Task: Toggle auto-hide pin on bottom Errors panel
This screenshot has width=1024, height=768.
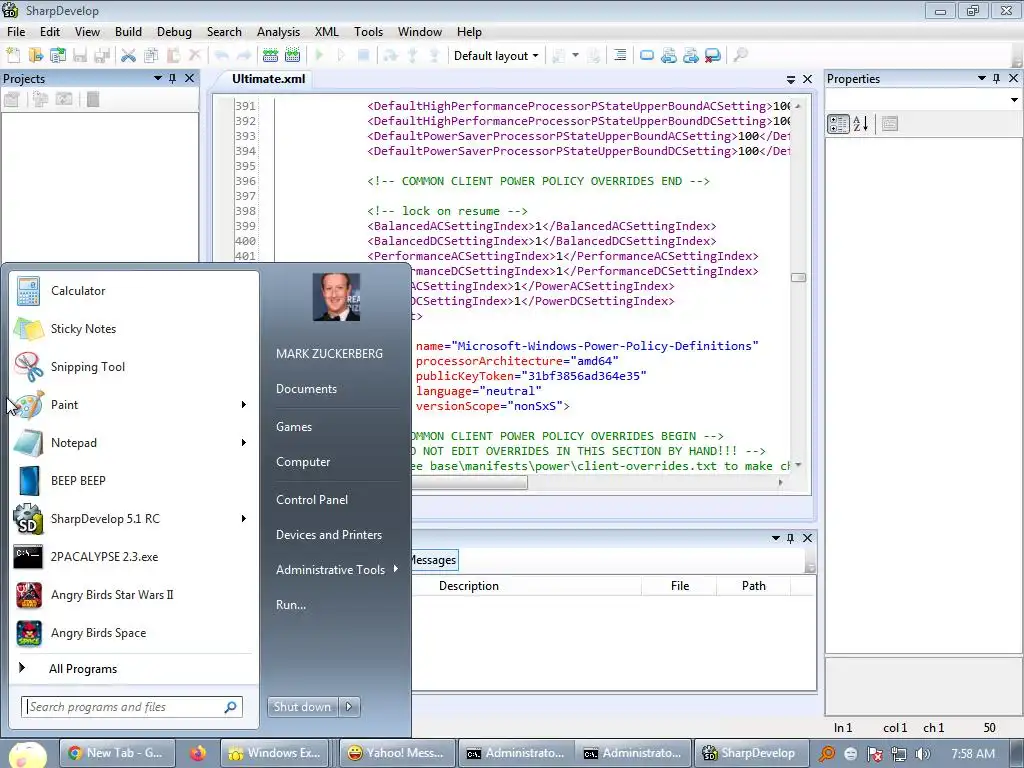Action: (x=790, y=538)
